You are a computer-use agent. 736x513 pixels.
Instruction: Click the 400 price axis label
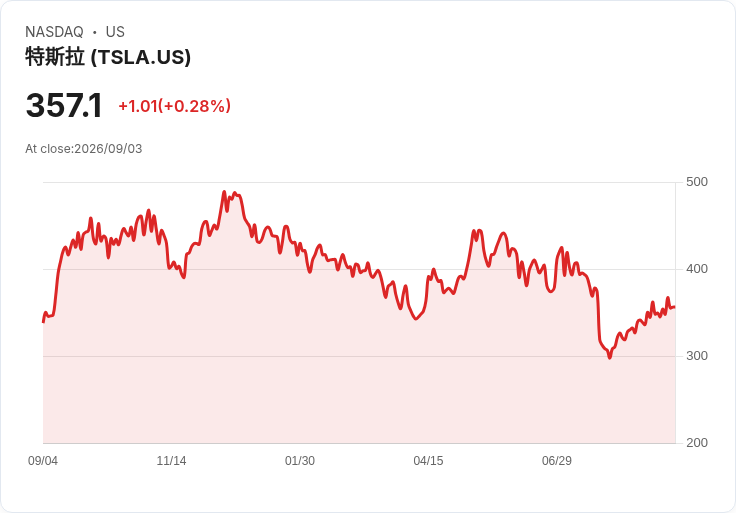(697, 269)
